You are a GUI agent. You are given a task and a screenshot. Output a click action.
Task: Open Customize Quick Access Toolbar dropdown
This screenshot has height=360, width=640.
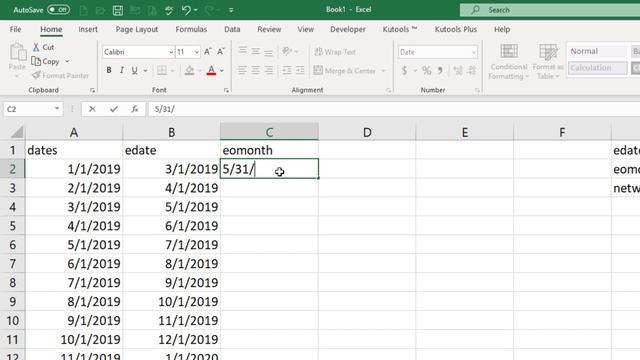(x=231, y=10)
